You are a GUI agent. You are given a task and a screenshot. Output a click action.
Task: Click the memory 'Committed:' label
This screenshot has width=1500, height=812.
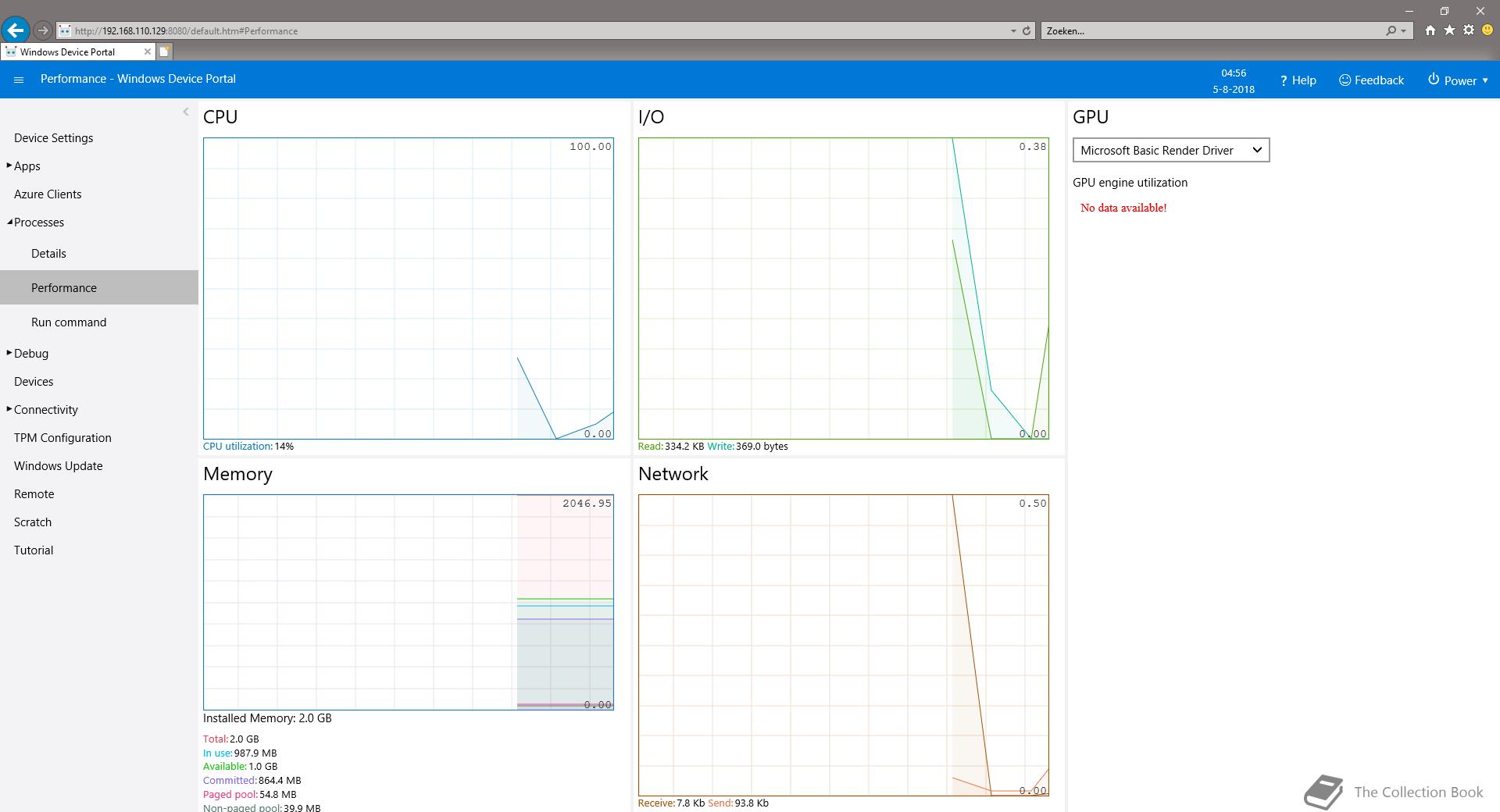[230, 781]
